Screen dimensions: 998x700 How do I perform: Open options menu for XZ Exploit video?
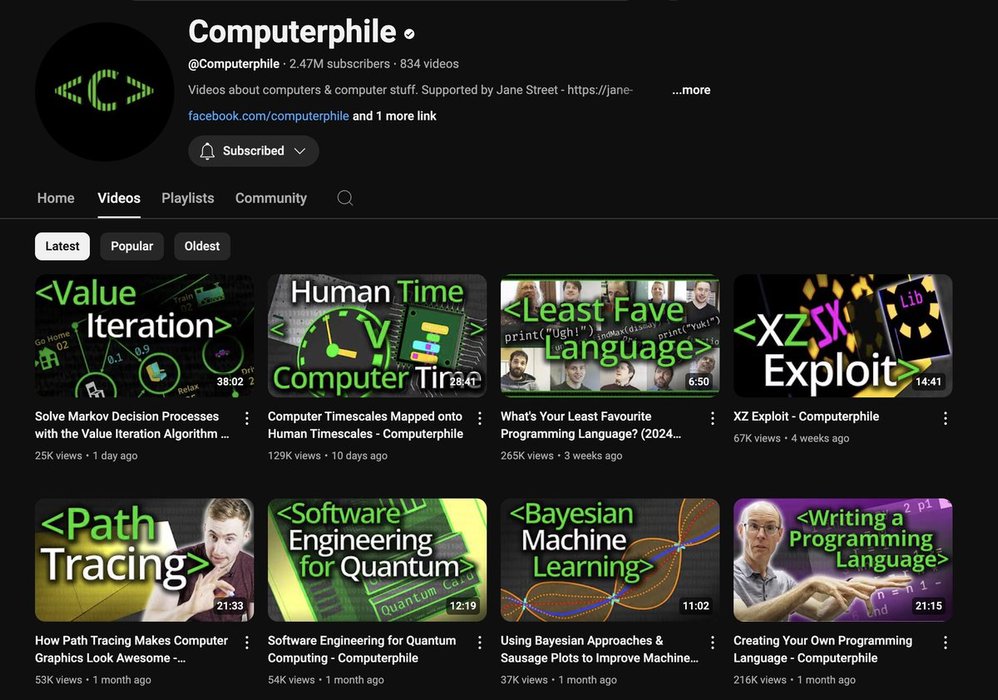tap(946, 418)
